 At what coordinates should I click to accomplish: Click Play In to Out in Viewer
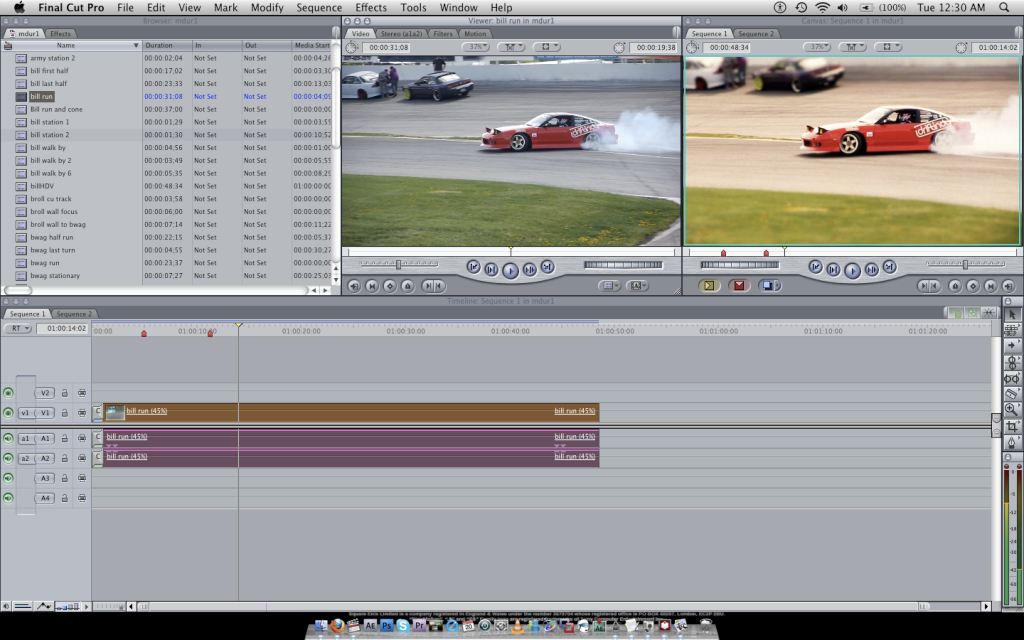[491, 269]
